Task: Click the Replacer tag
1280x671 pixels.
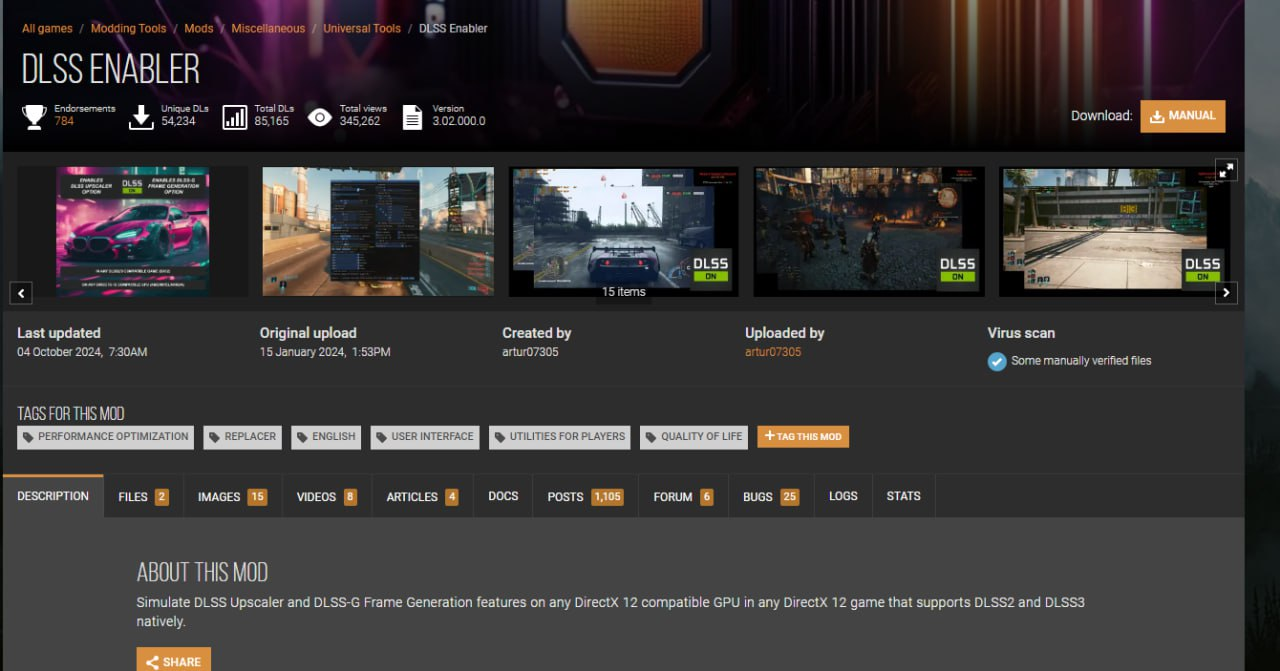Action: pyautogui.click(x=242, y=437)
